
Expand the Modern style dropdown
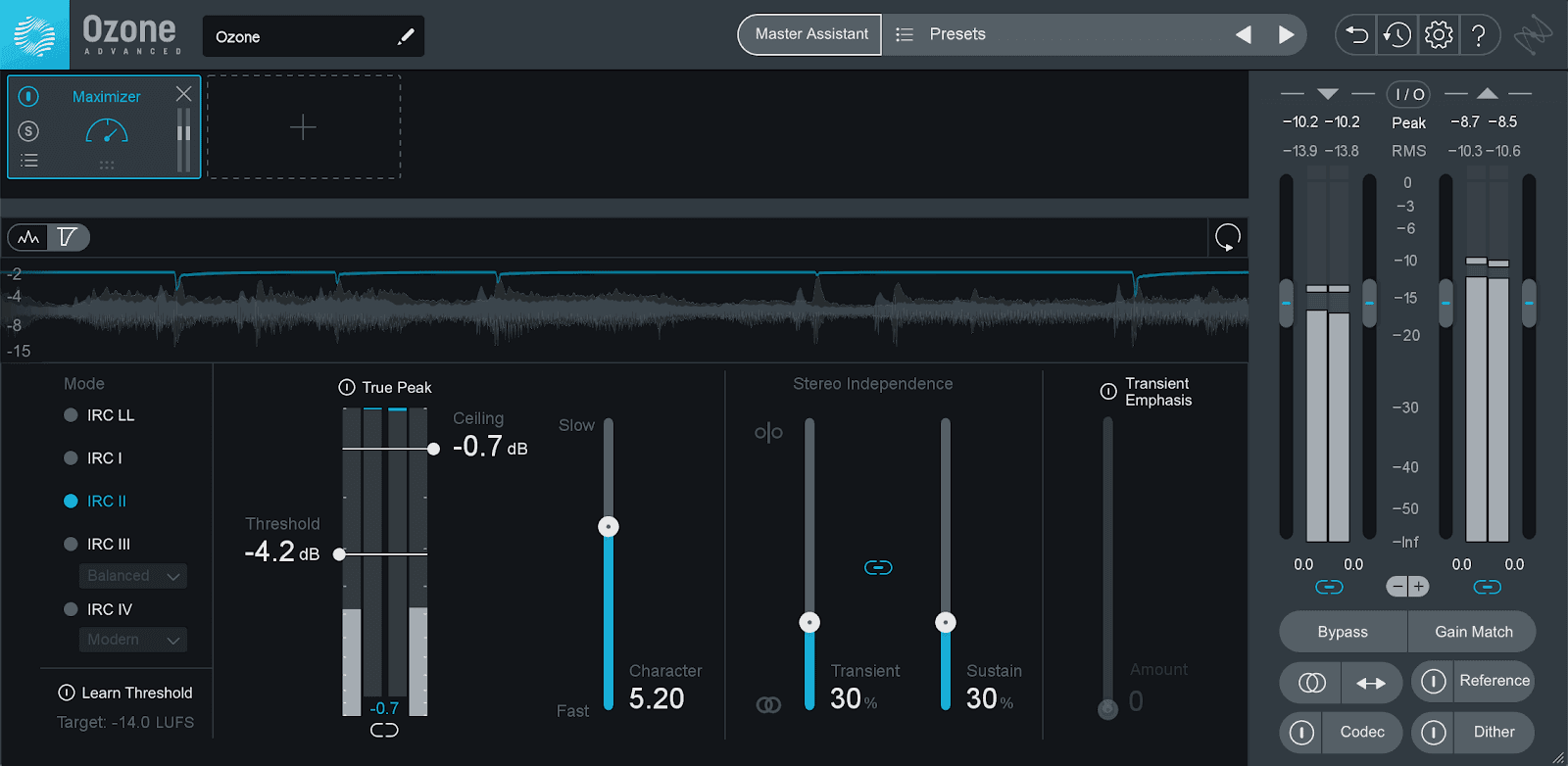[132, 640]
